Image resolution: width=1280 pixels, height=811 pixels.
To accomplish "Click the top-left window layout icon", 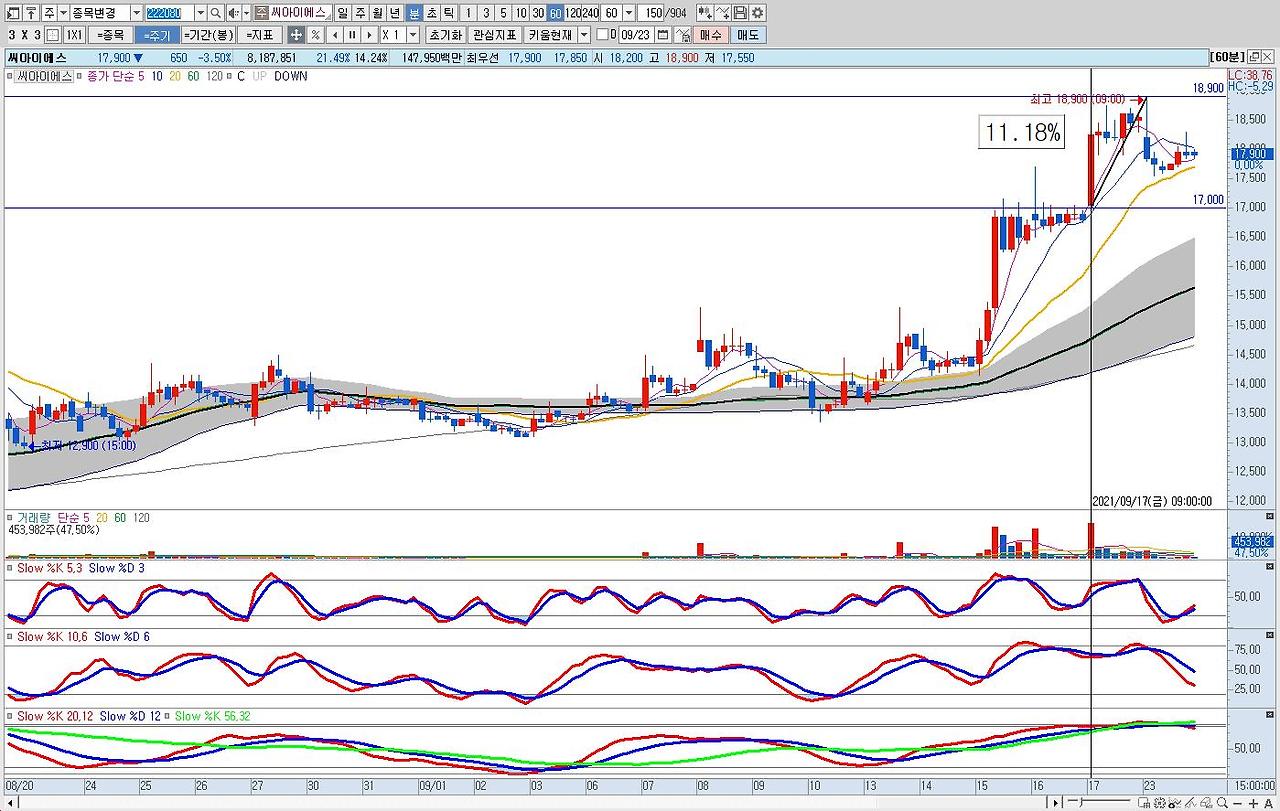I will 11,13.
